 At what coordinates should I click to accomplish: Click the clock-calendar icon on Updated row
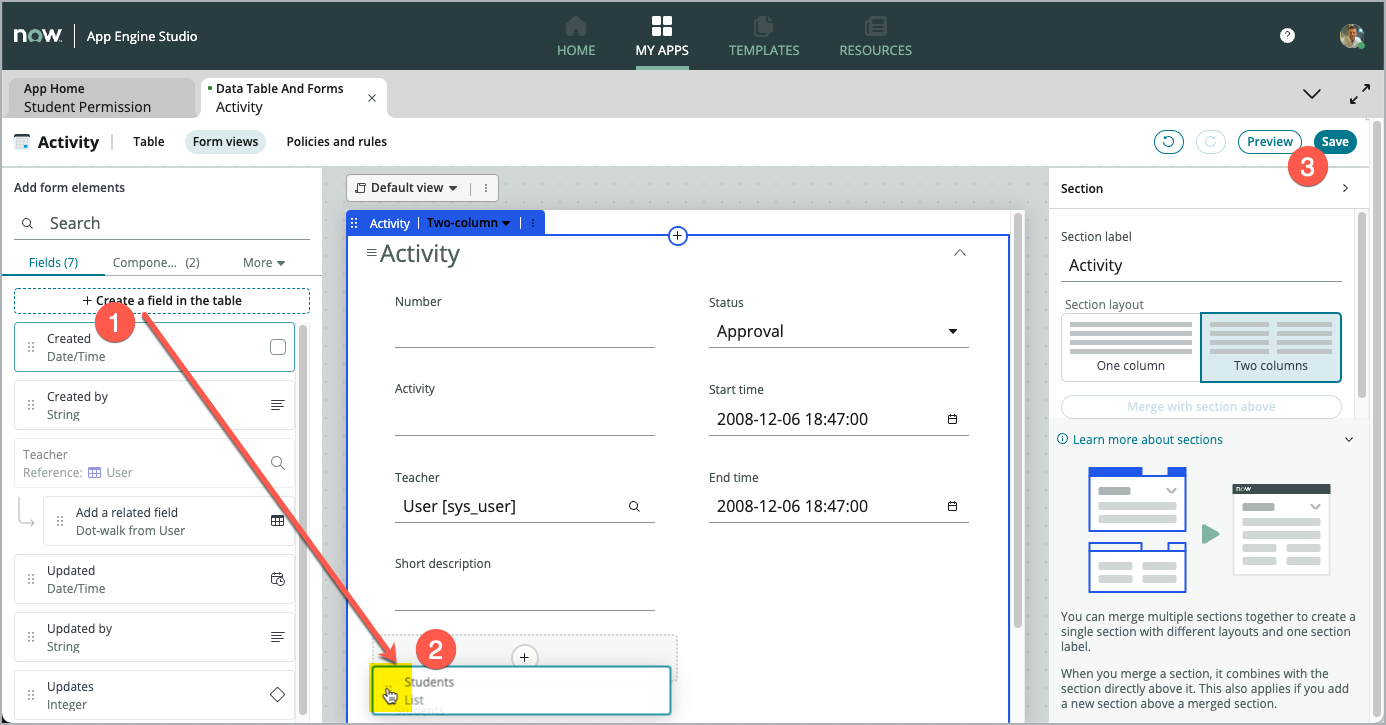pyautogui.click(x=278, y=579)
